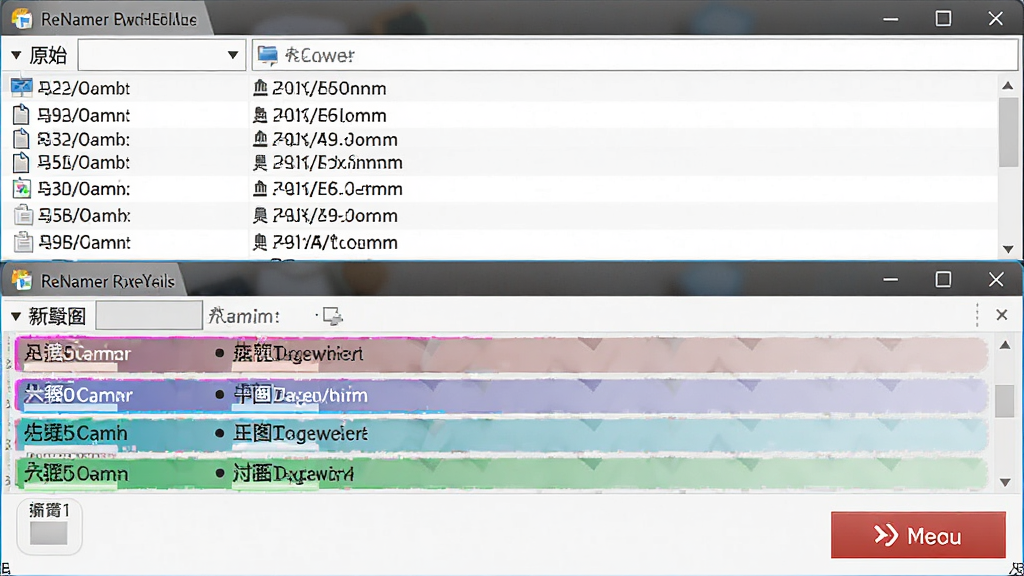This screenshot has height=576, width=1024.
Task: Click the folder icon in the "Cower" path field
Action: click(267, 56)
